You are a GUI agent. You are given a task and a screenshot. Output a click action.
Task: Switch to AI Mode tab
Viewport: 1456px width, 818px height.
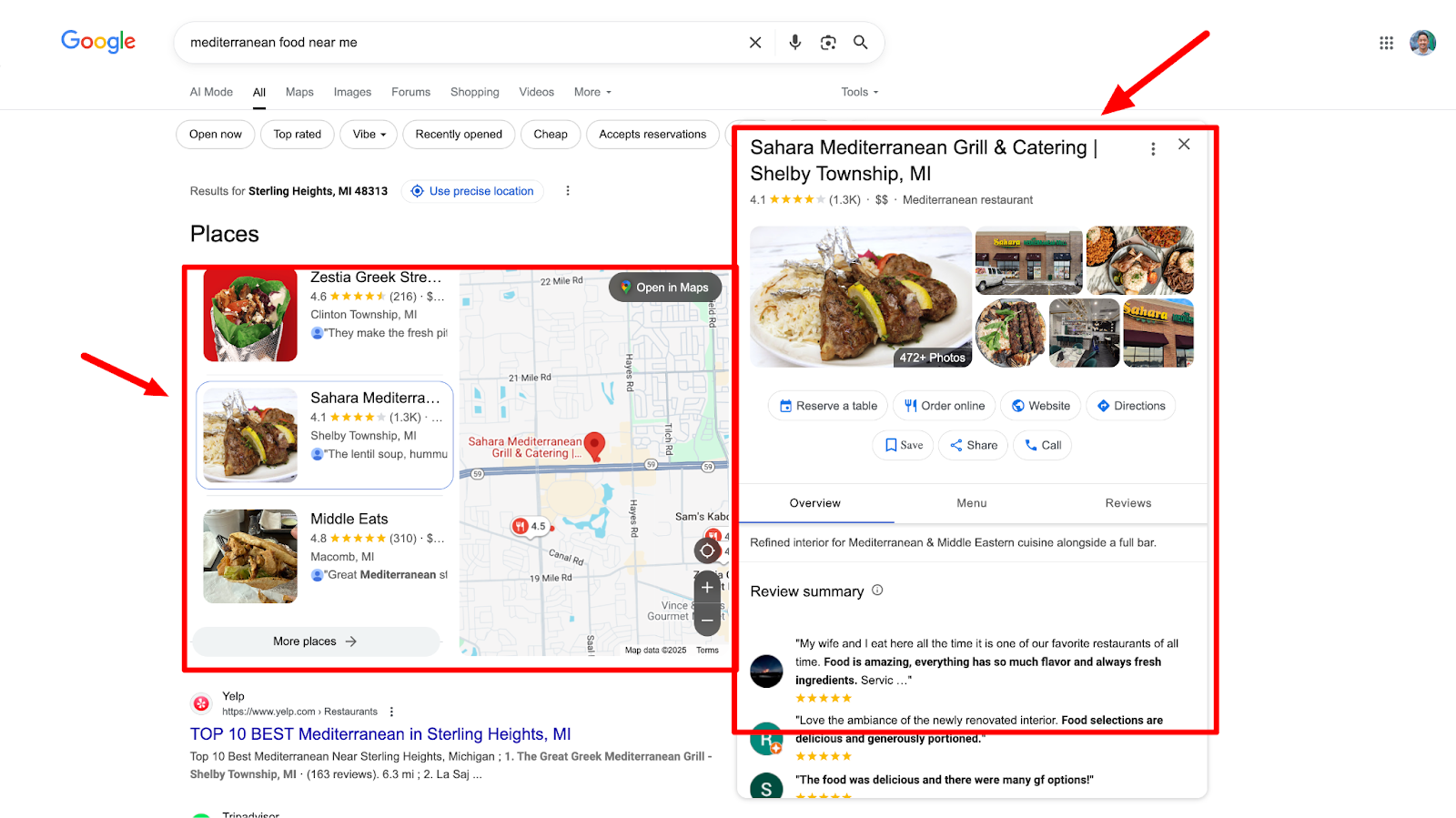click(211, 92)
